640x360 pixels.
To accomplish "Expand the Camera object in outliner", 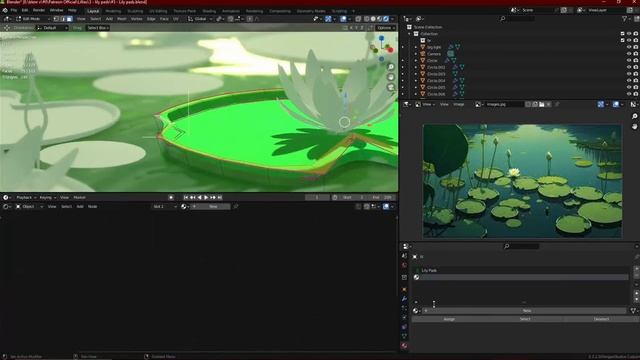I will [416, 54].
